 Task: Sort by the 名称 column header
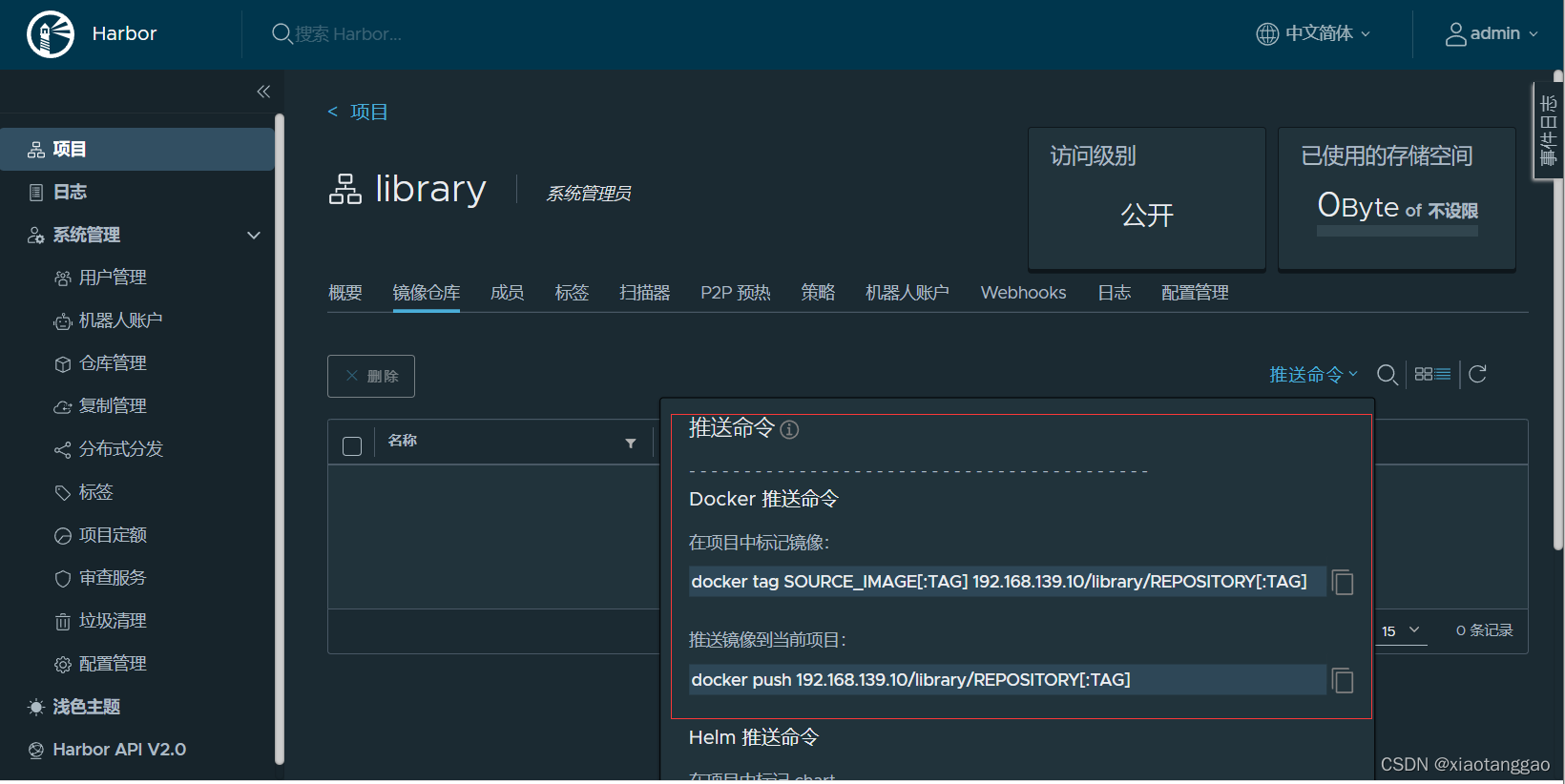point(403,440)
